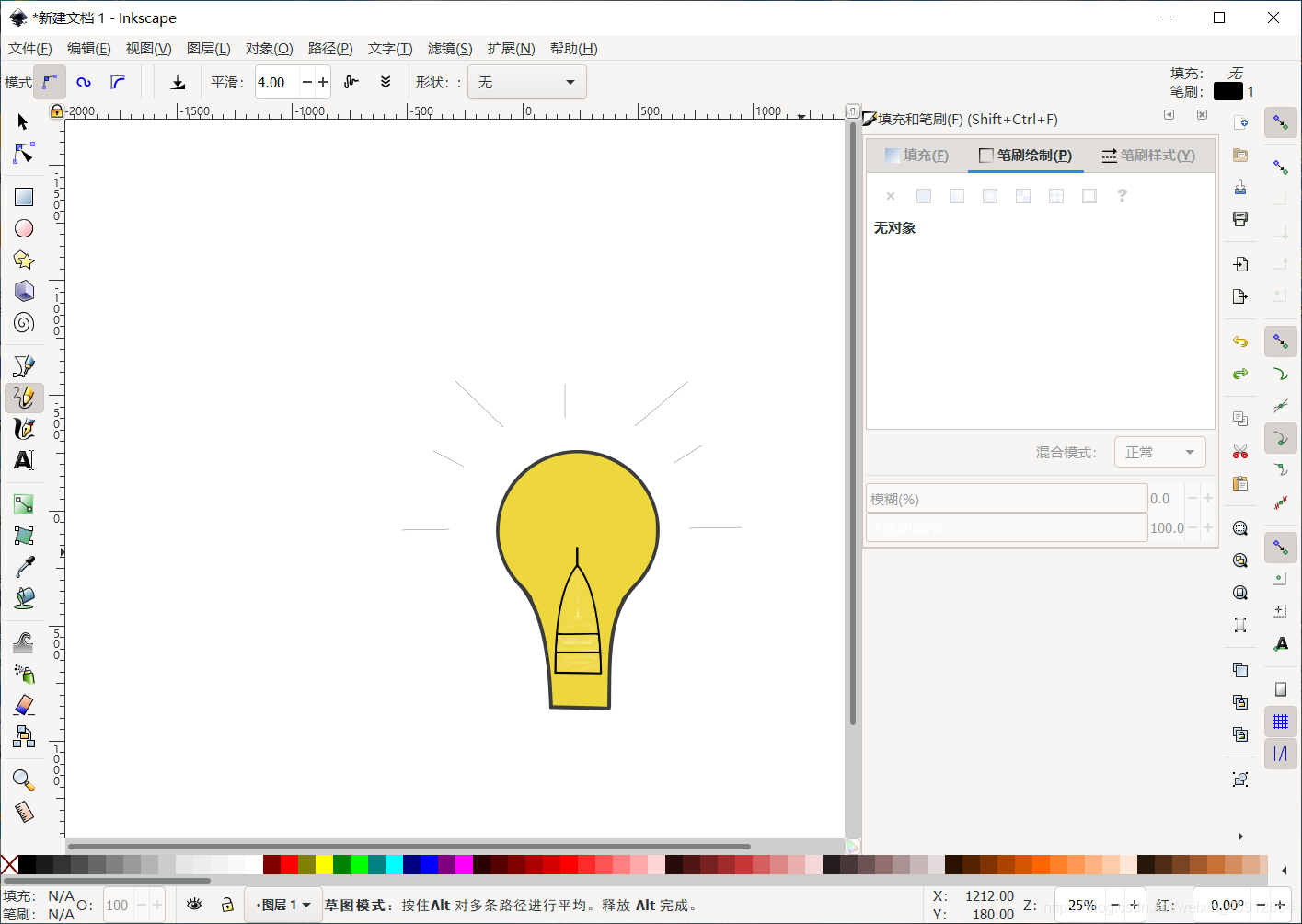Select the Node editing tool
The width and height of the screenshot is (1302, 924).
pos(23,153)
